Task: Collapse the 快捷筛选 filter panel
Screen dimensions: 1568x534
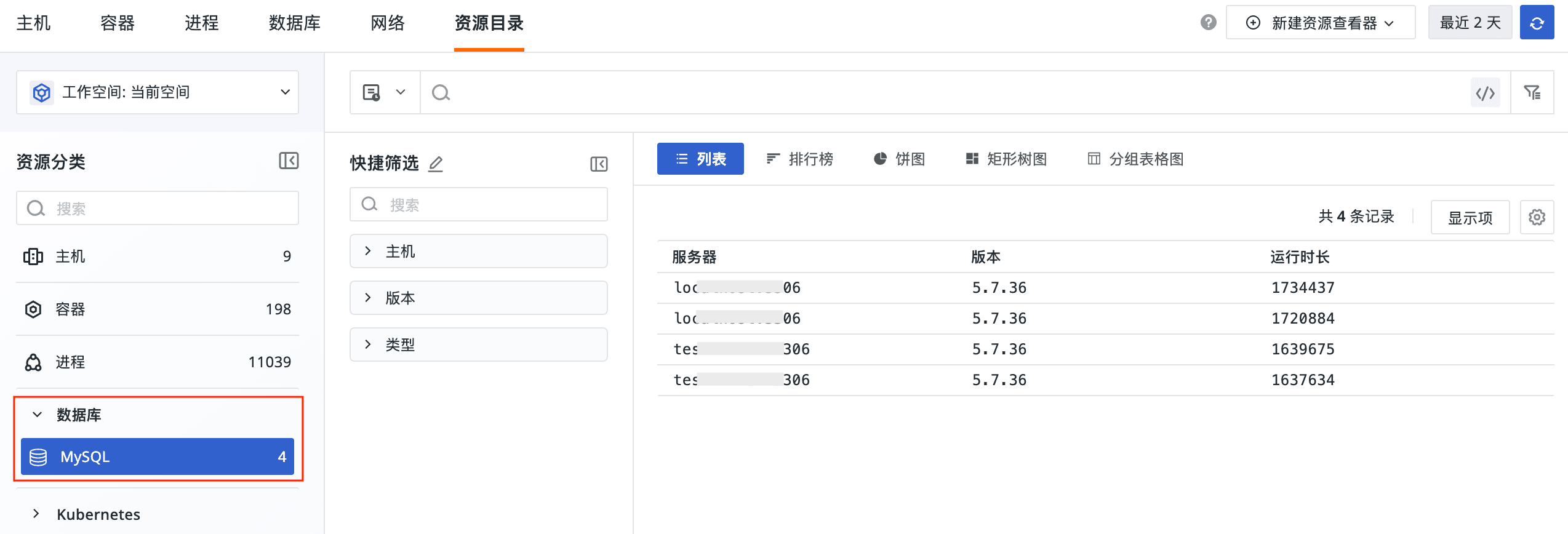Action: point(599,164)
